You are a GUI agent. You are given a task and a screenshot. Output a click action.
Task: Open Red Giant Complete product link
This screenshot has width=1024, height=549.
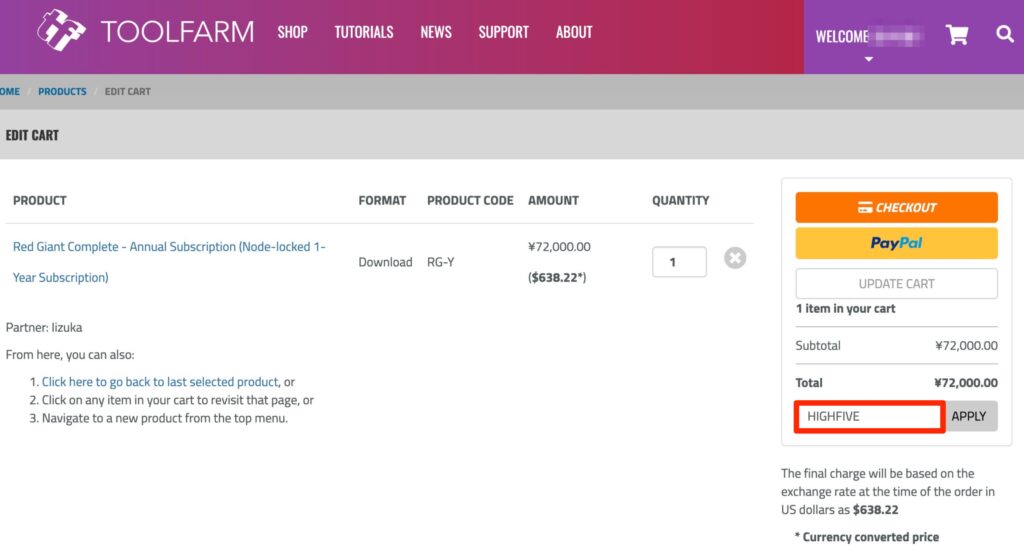(x=169, y=262)
